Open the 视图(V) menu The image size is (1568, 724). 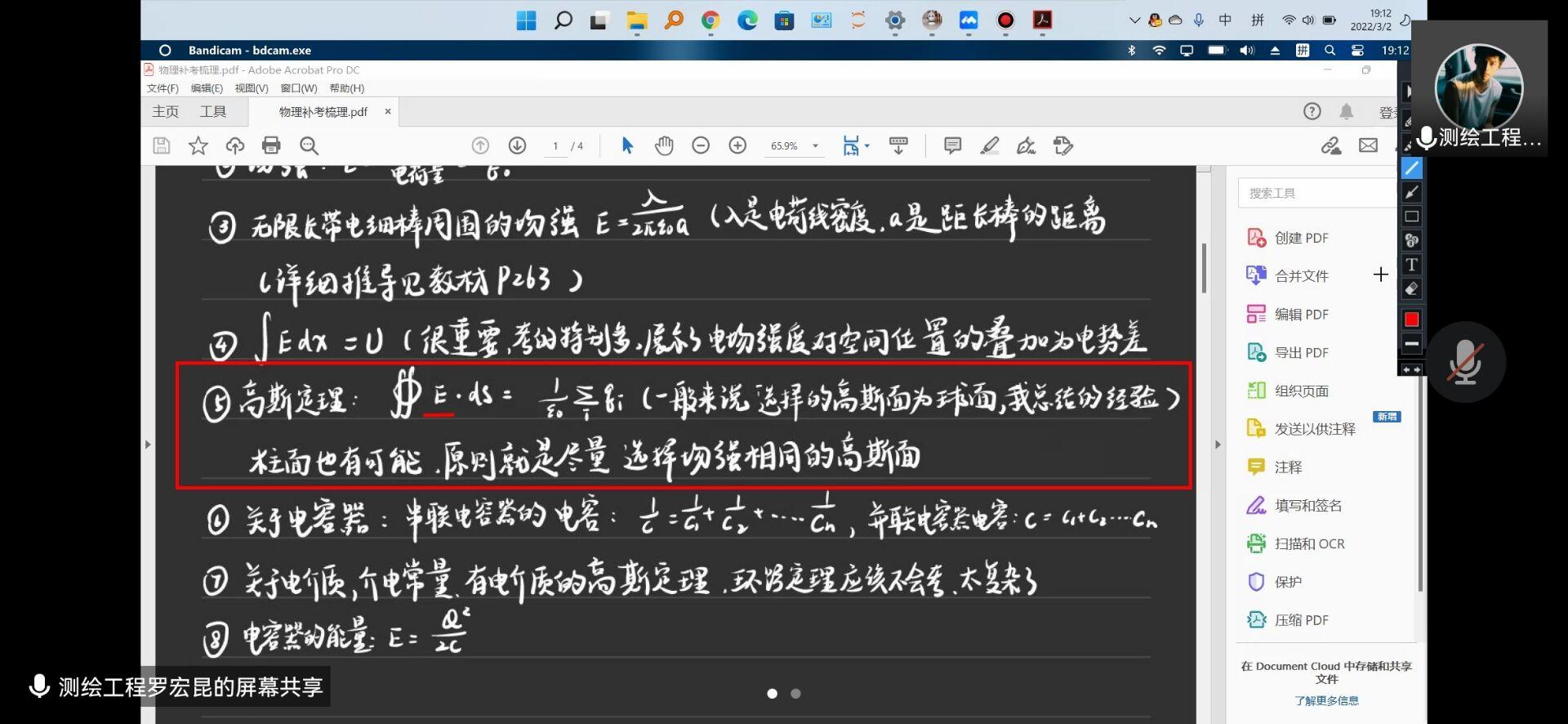[251, 88]
